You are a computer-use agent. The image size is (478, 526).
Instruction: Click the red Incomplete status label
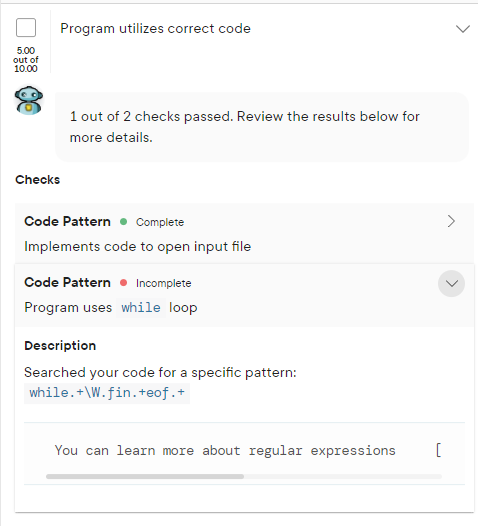[163, 283]
